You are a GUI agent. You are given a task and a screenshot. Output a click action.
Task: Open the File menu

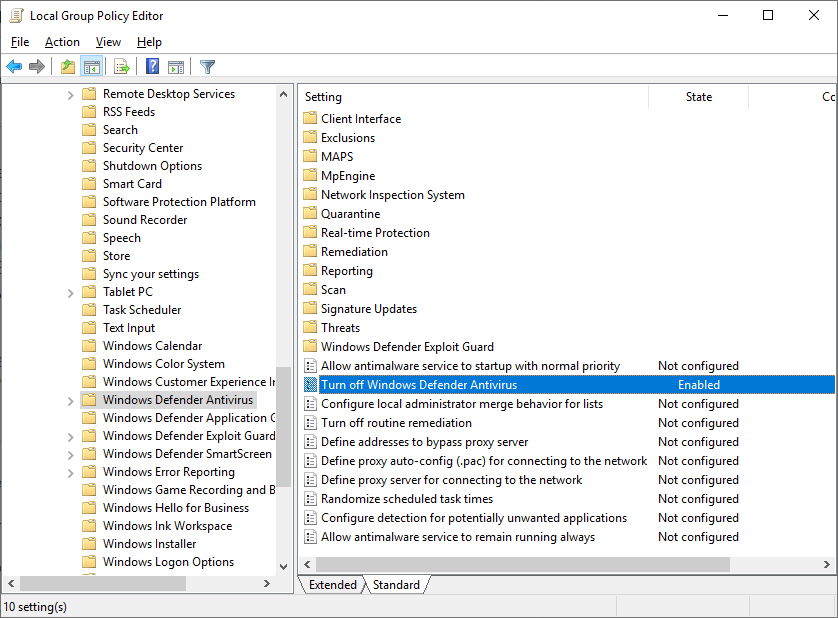20,42
